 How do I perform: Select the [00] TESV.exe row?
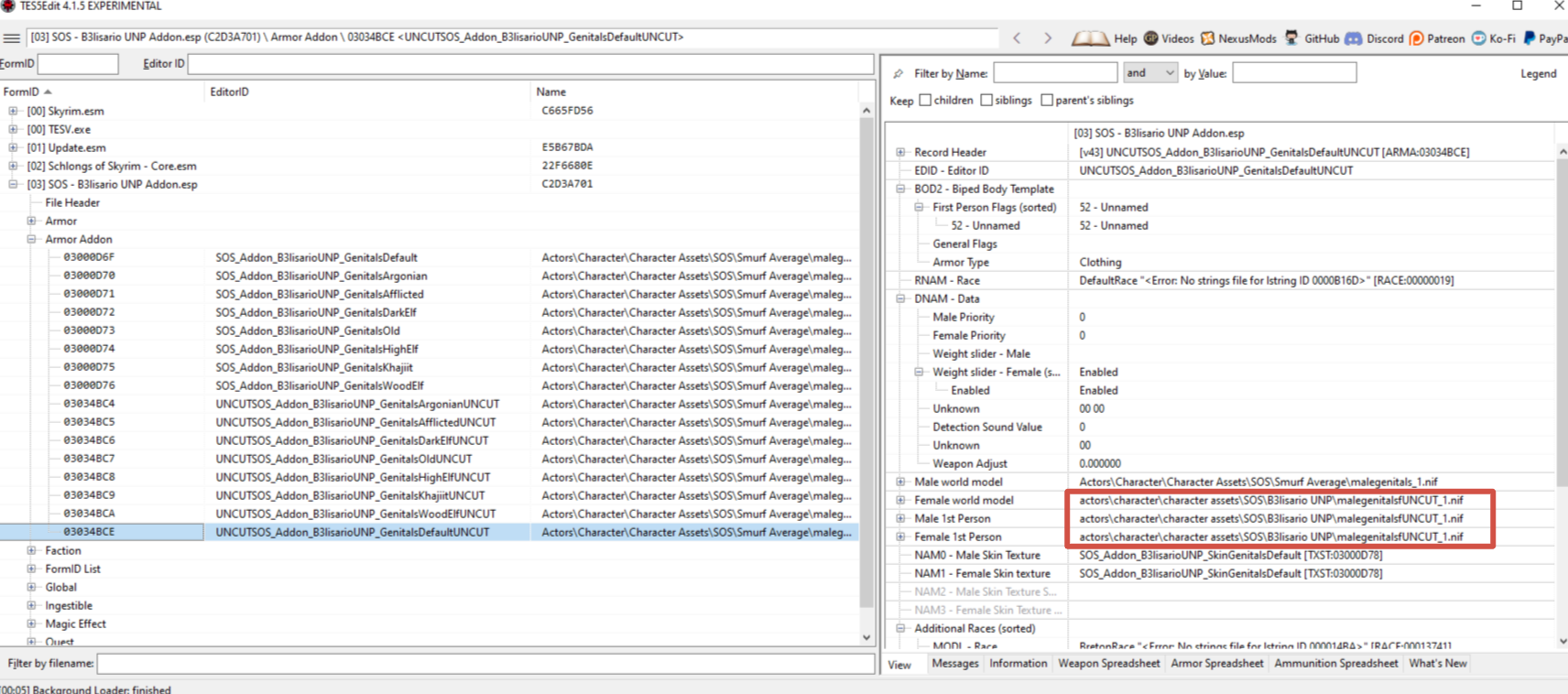(429, 129)
